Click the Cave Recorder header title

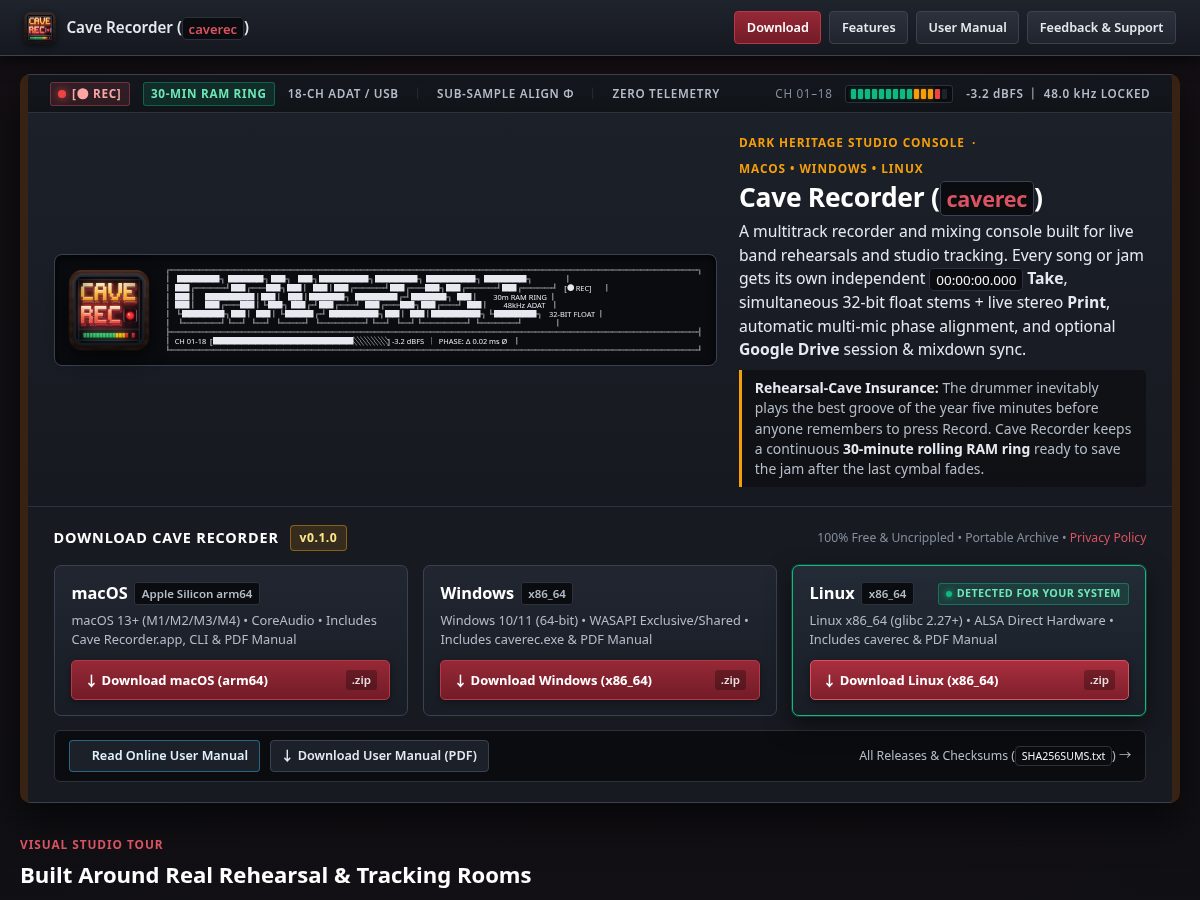pyautogui.click(x=158, y=27)
